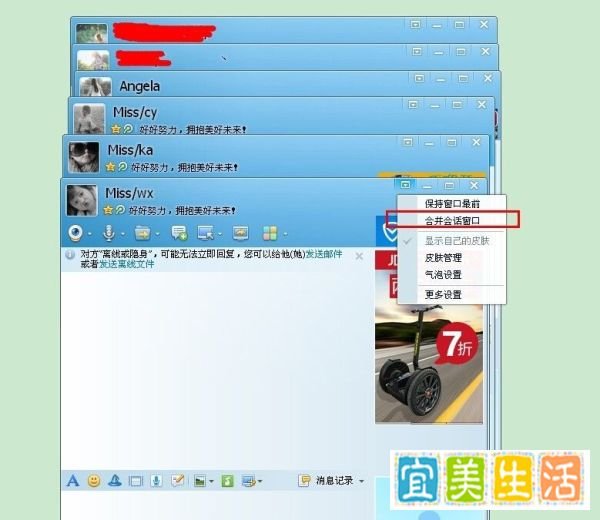
Task: Expand screenshot options dropdown arrow
Action: click(260, 481)
